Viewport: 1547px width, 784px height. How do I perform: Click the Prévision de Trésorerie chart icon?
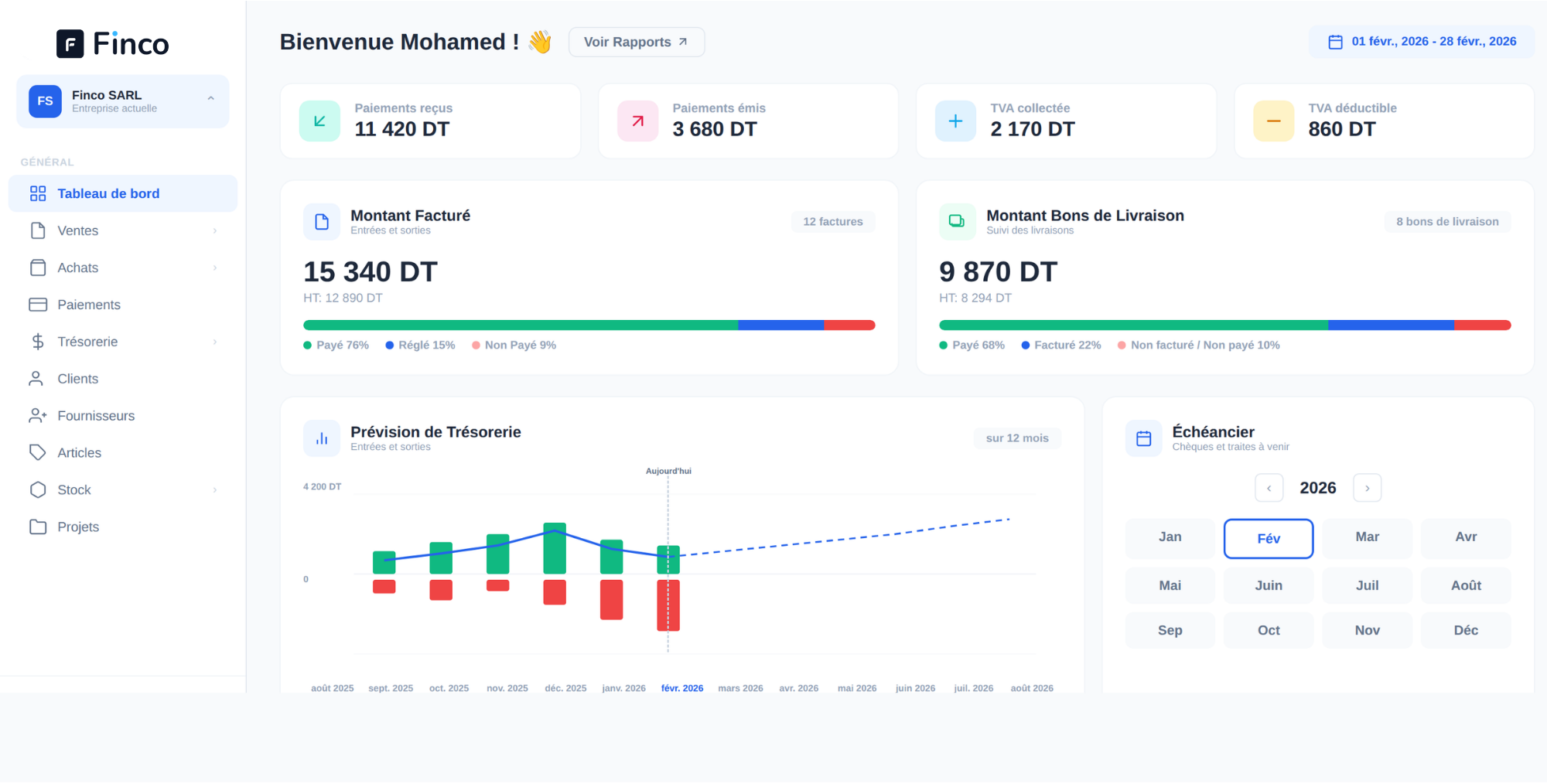coord(322,438)
